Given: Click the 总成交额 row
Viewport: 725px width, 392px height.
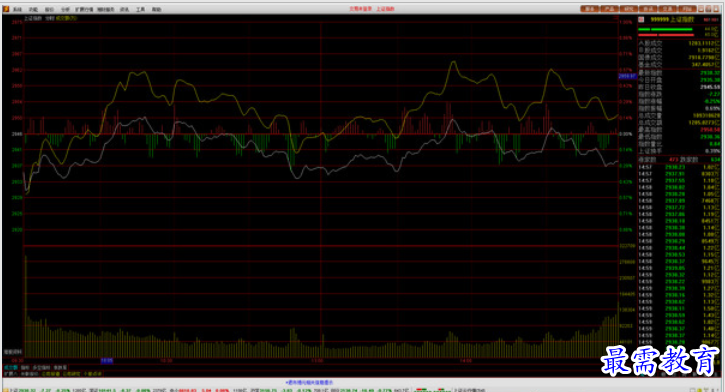Looking at the screenshot, I should (x=679, y=122).
